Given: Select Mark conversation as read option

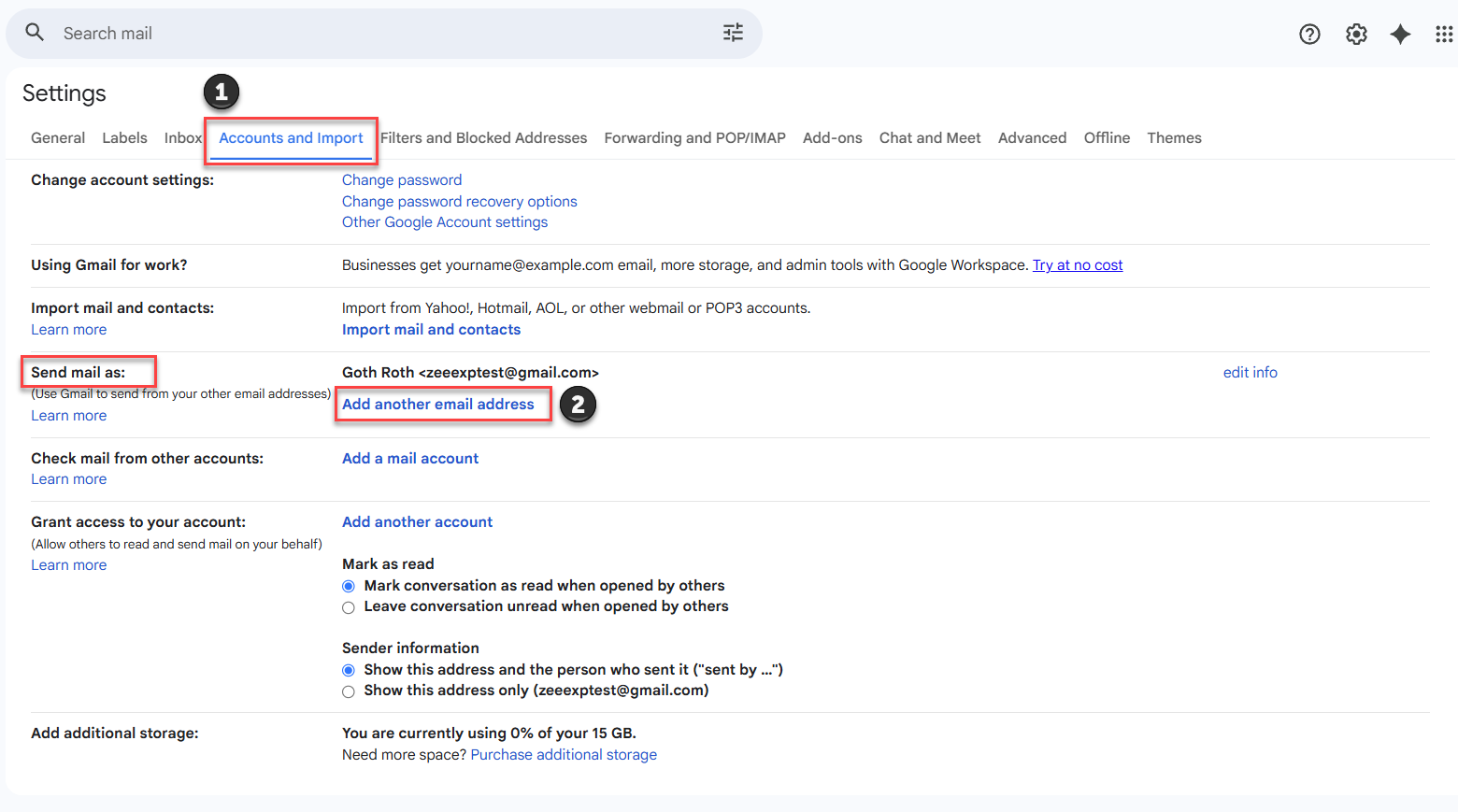Looking at the screenshot, I should tap(349, 586).
